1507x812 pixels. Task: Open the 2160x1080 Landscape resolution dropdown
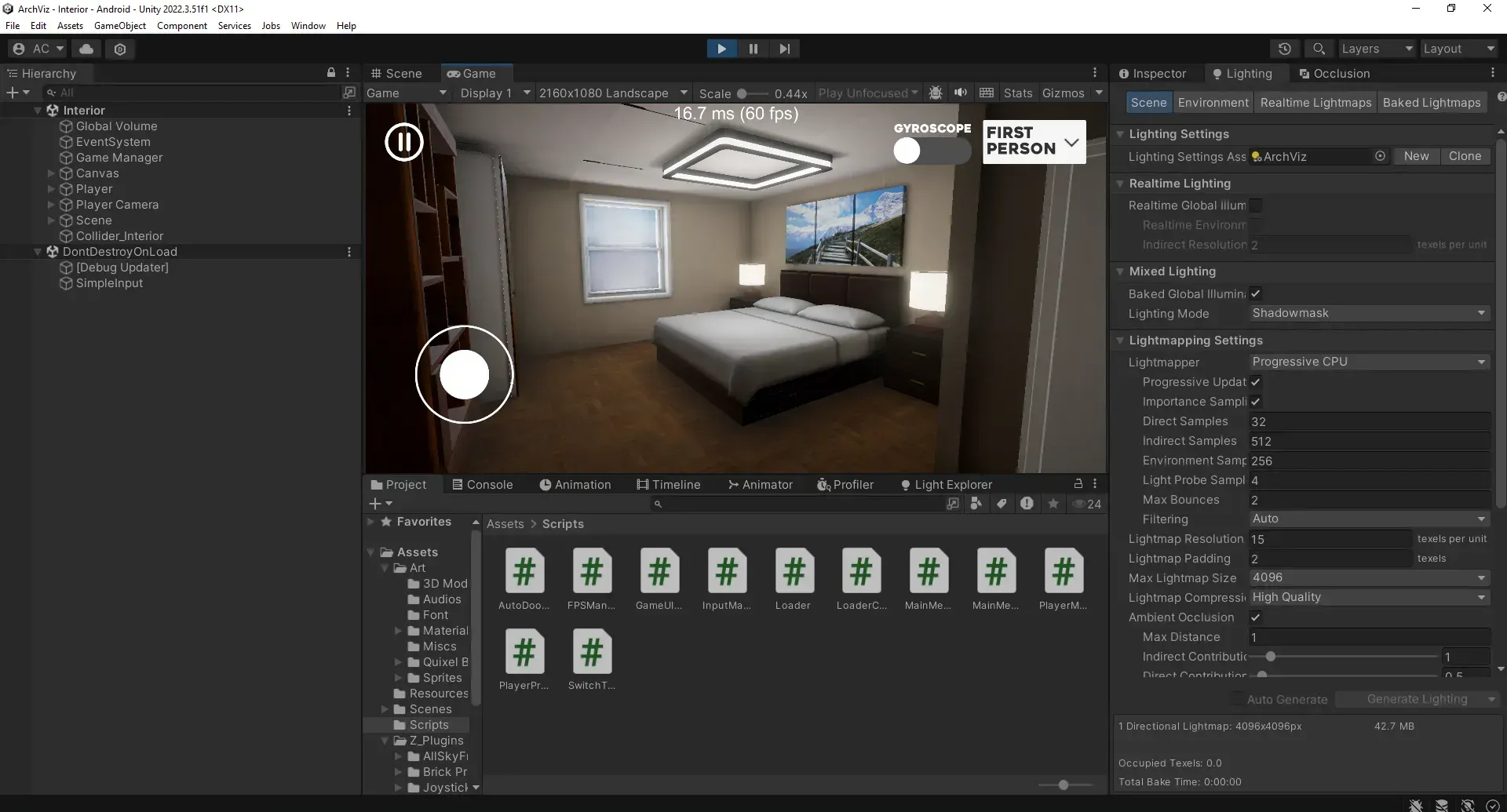tap(613, 93)
